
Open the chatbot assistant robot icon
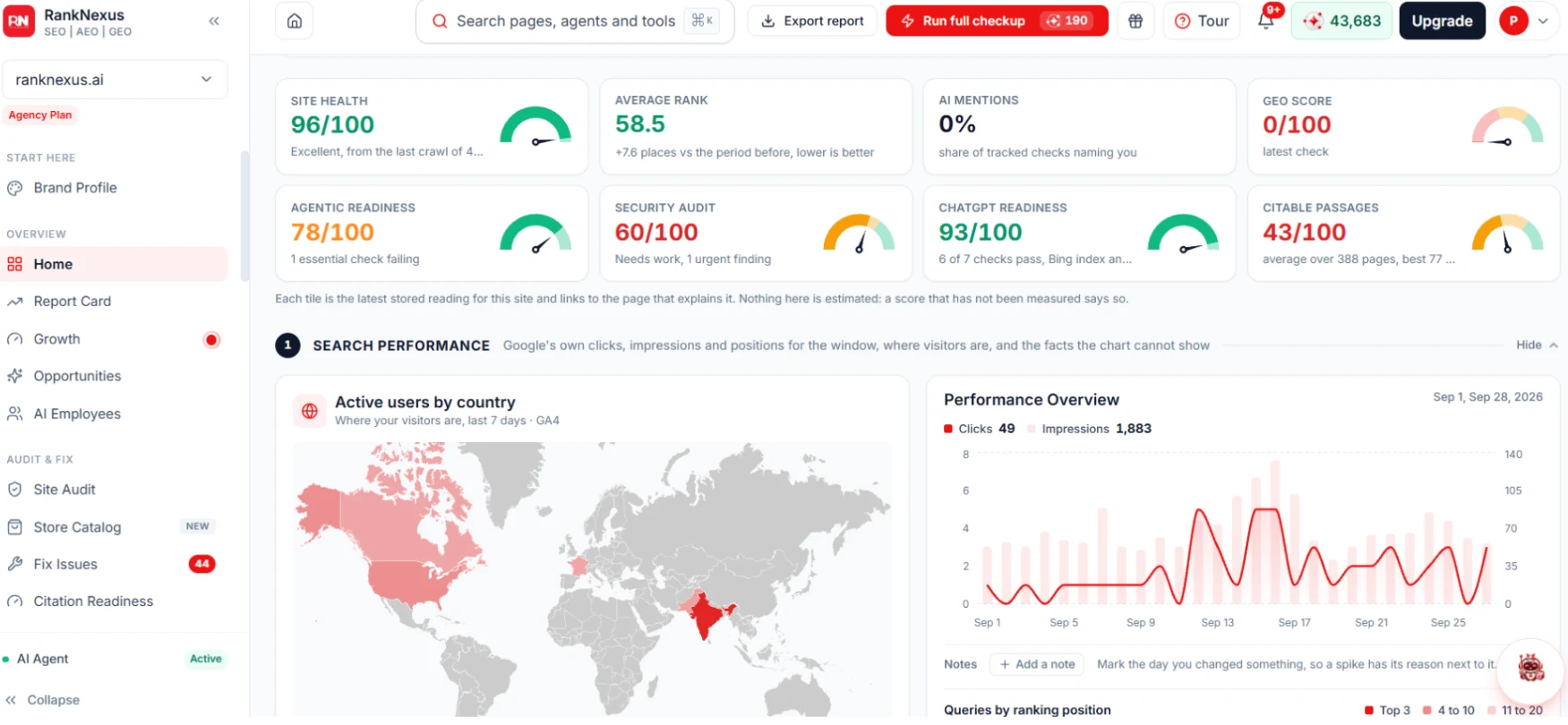pyautogui.click(x=1530, y=668)
